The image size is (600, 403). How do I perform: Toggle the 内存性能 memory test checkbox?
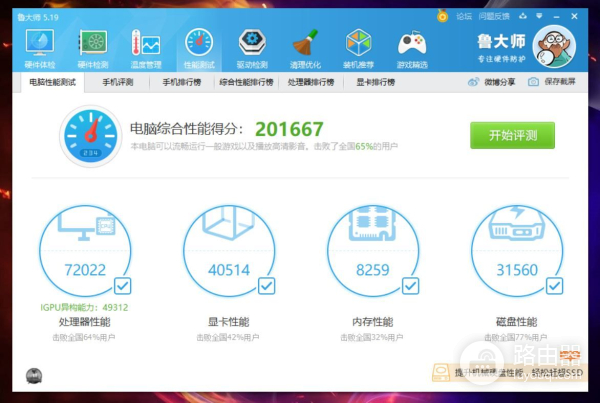click(x=410, y=285)
